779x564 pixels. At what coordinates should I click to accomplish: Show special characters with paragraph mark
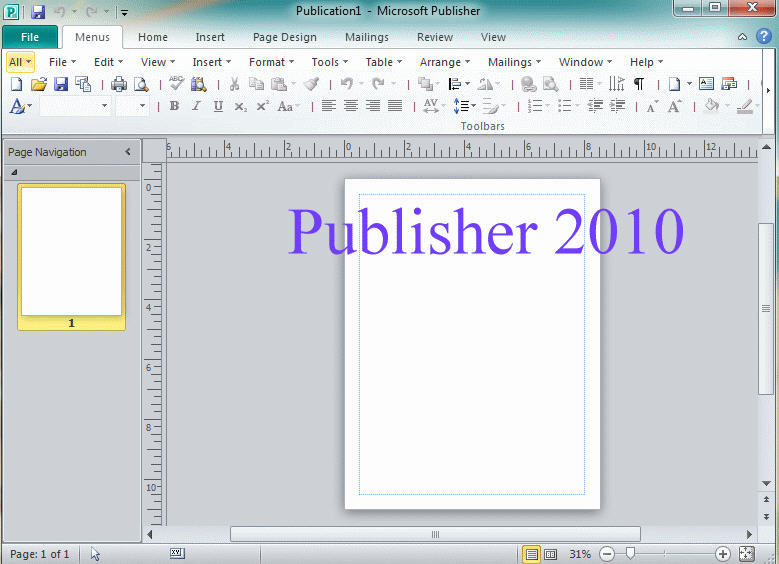(x=639, y=84)
